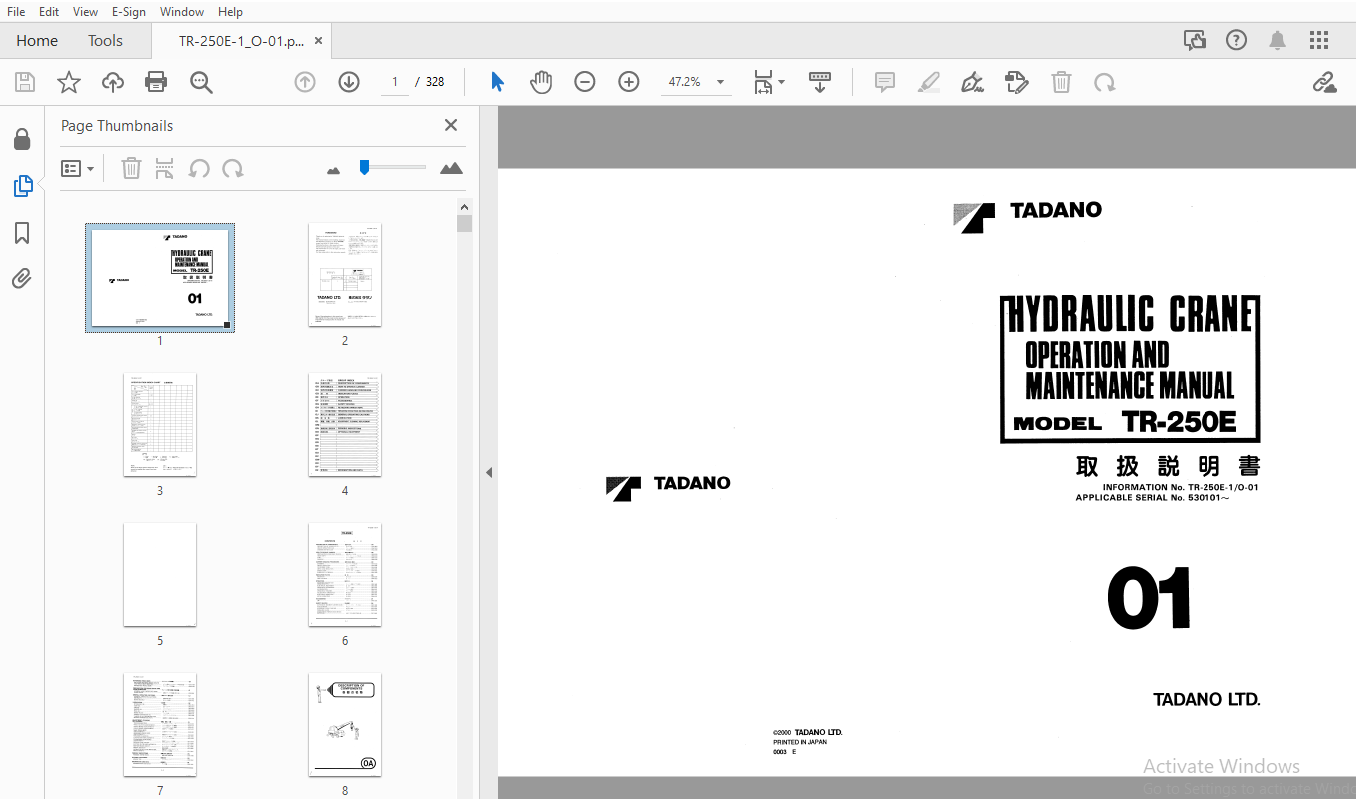Add a comment with the note icon
The image size is (1356, 799).
[x=884, y=82]
